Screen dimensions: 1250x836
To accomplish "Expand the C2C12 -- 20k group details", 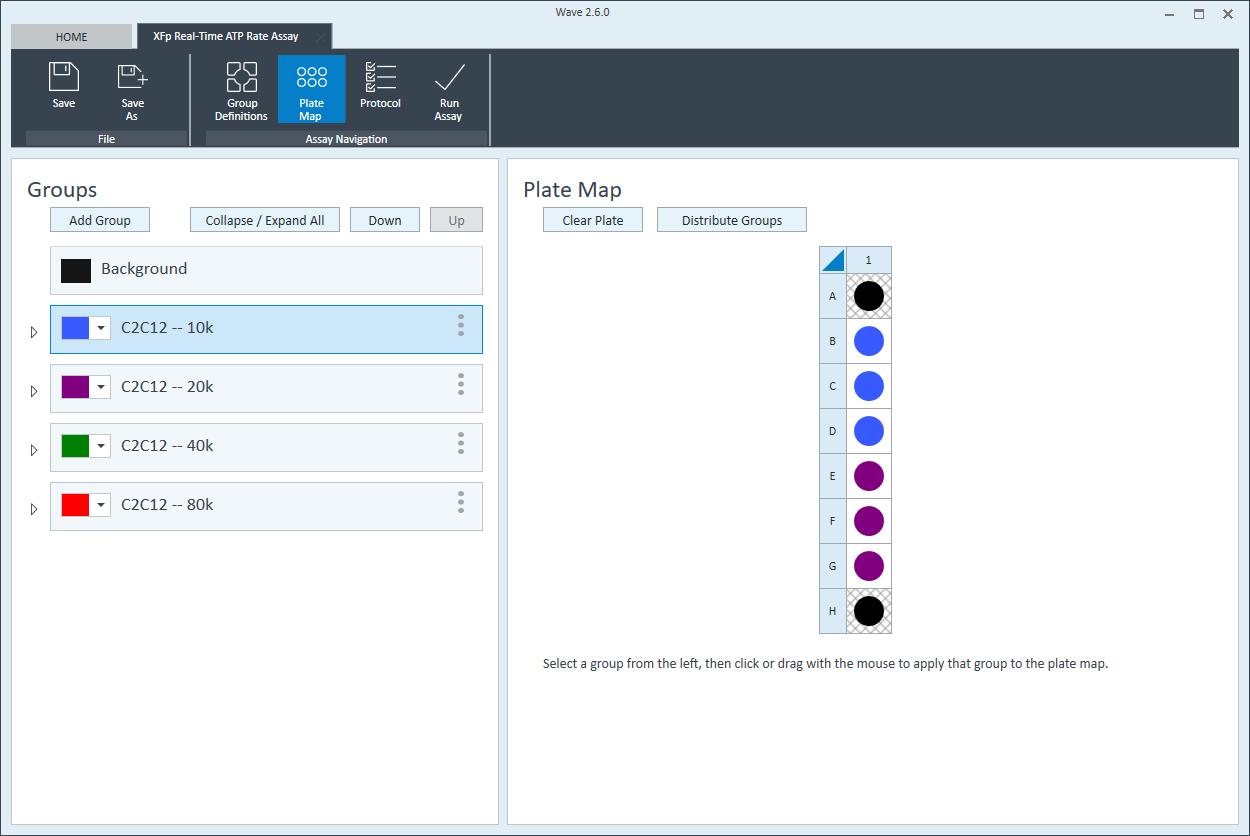I will (34, 391).
